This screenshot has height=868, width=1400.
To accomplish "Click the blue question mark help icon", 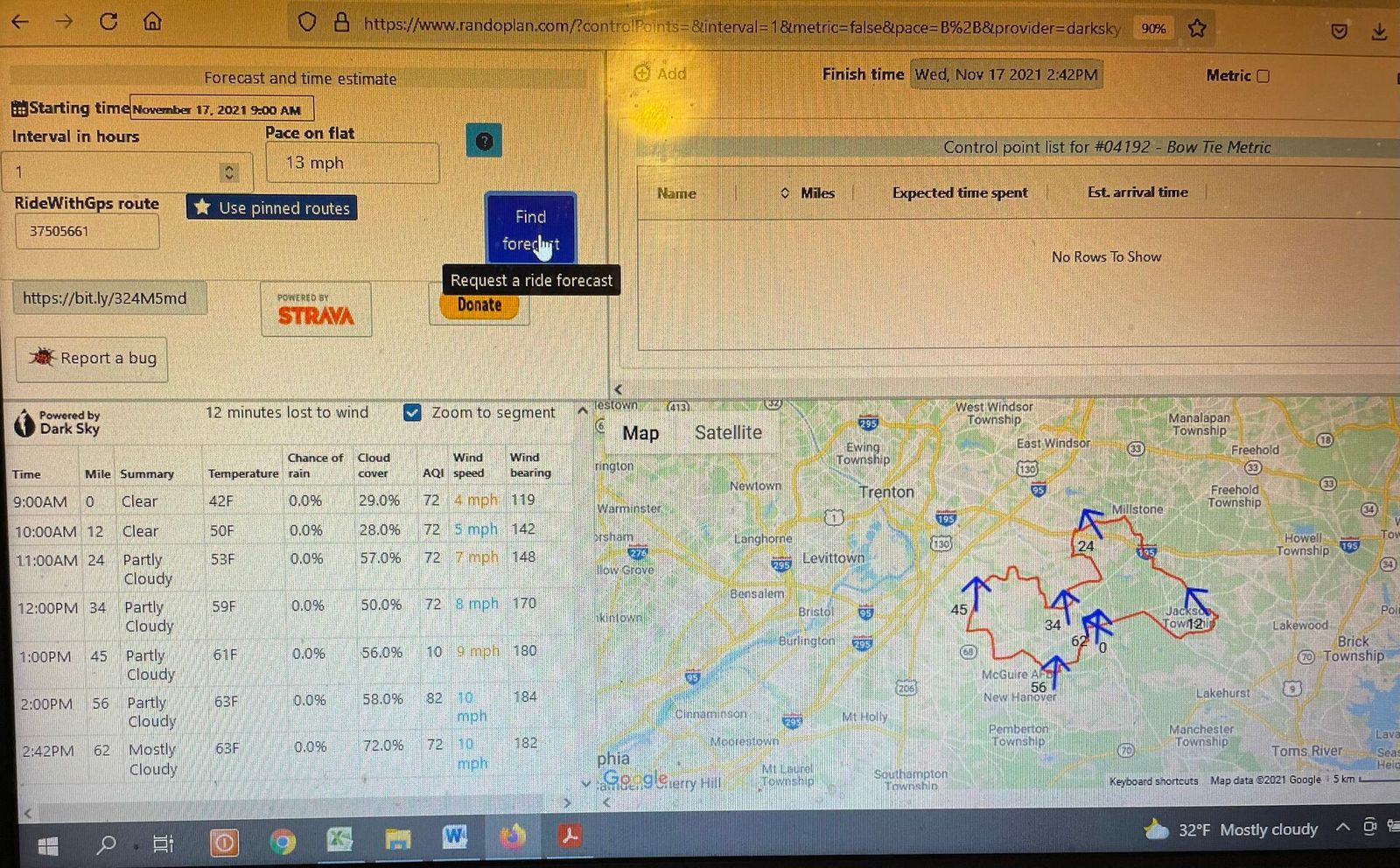I will (x=484, y=141).
